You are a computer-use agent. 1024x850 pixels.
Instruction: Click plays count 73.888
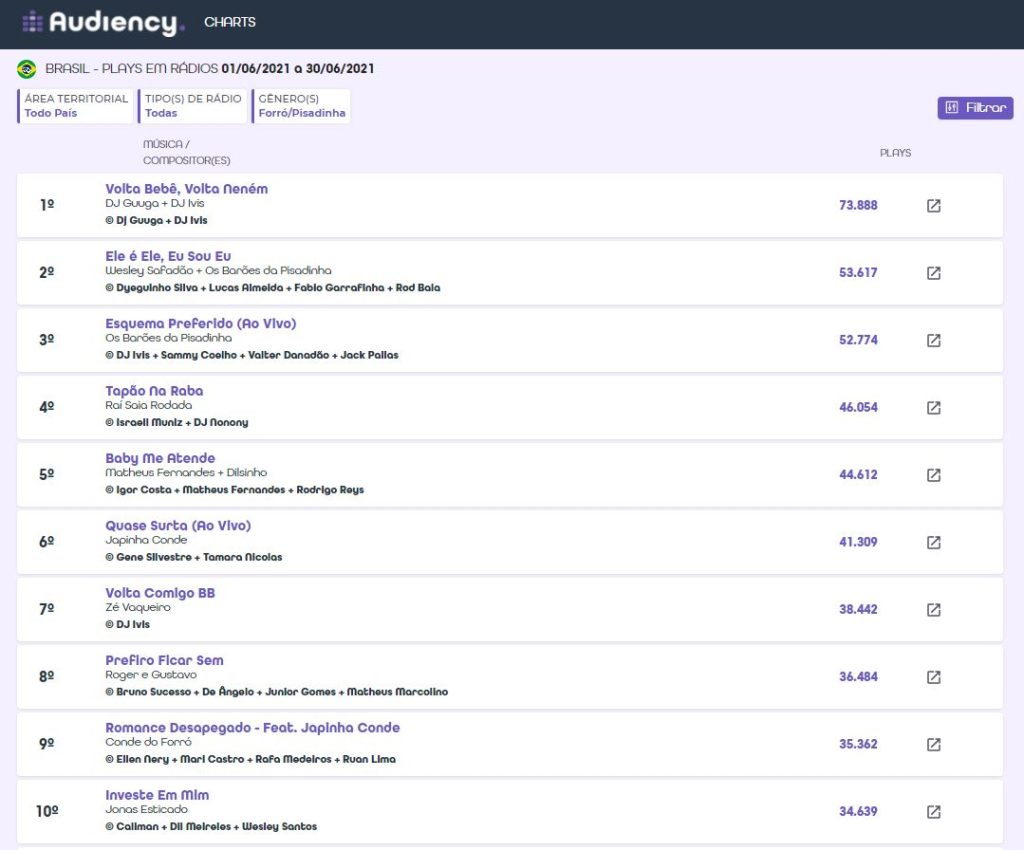[858, 205]
